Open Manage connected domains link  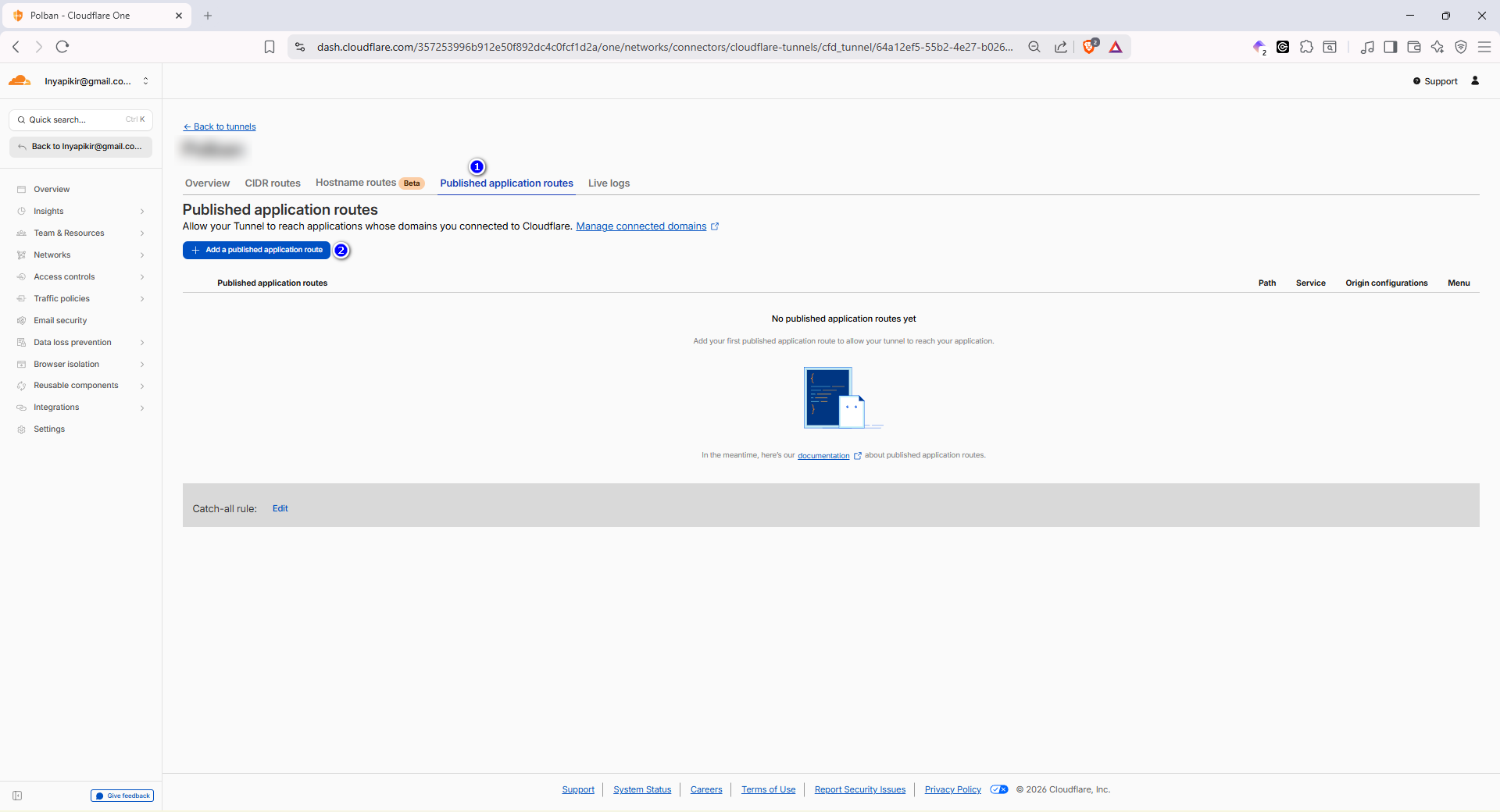[x=647, y=226]
